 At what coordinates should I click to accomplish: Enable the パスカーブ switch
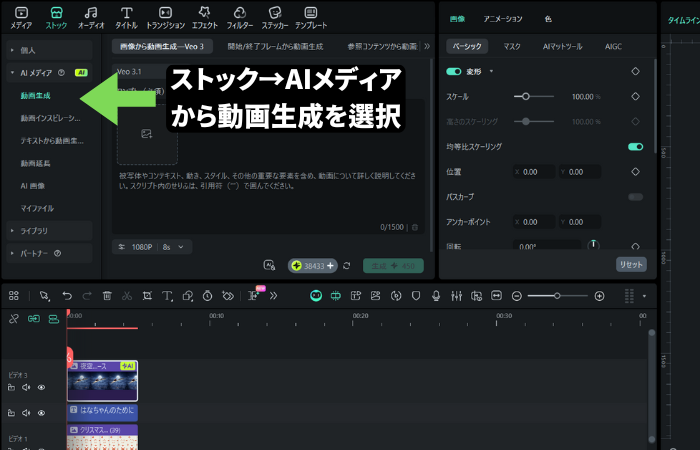click(x=636, y=197)
